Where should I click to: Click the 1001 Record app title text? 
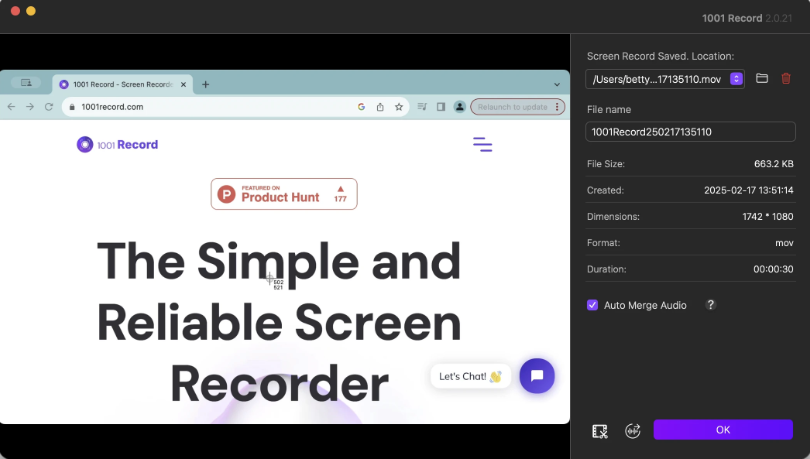coord(731,18)
